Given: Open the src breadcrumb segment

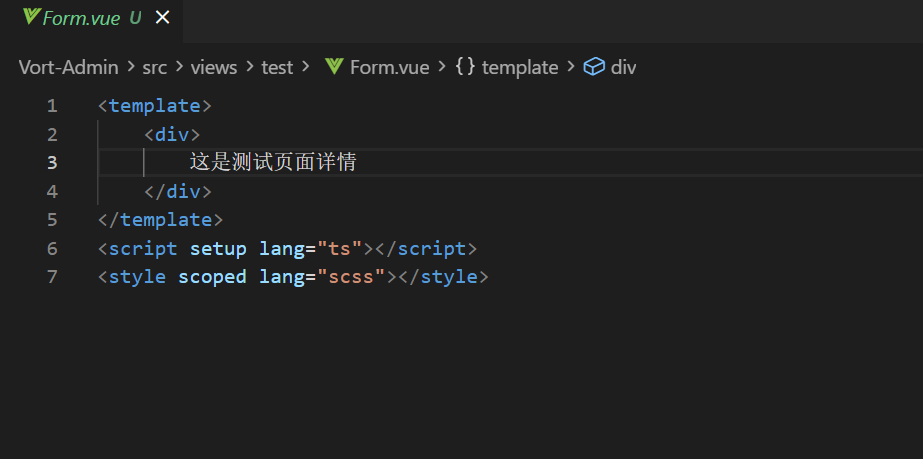Looking at the screenshot, I should tap(154, 67).
